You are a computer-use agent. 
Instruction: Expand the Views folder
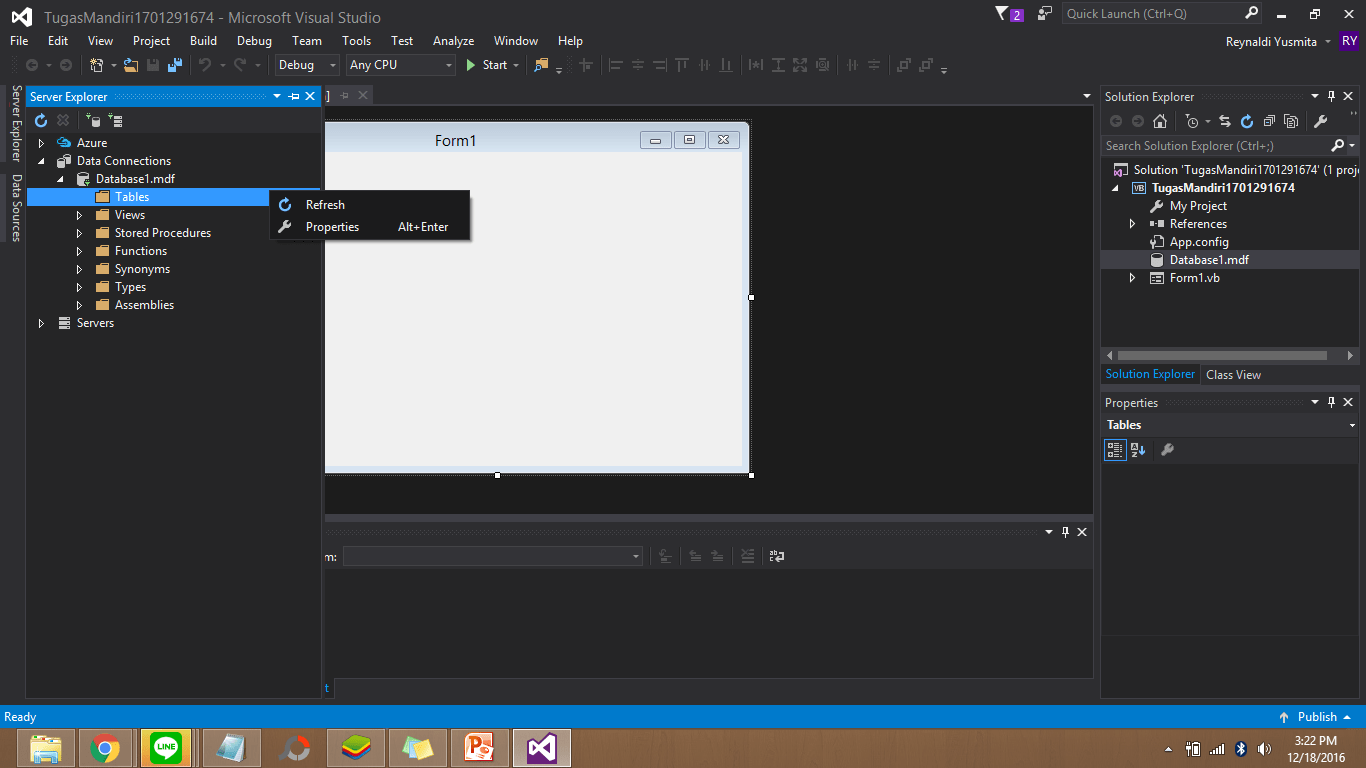coord(79,215)
